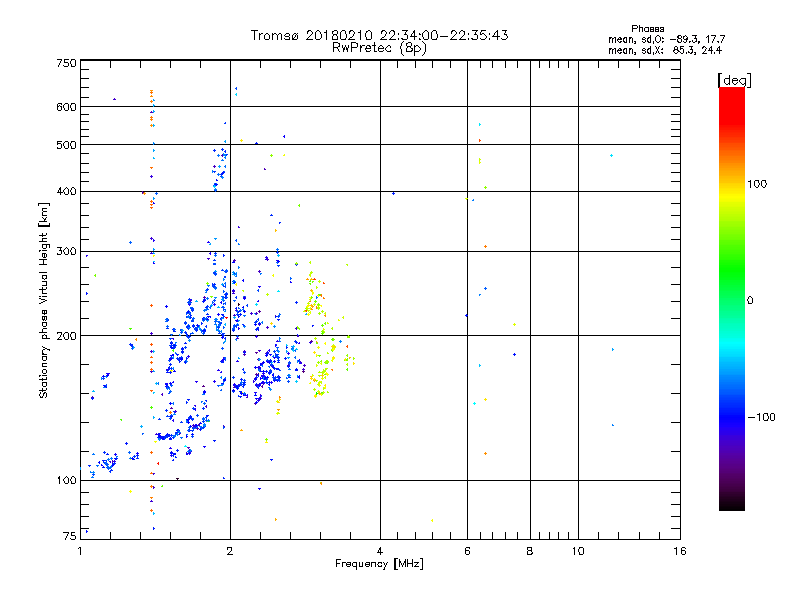
Task: Click the y-axis tick label '400'
Action: click(x=67, y=192)
